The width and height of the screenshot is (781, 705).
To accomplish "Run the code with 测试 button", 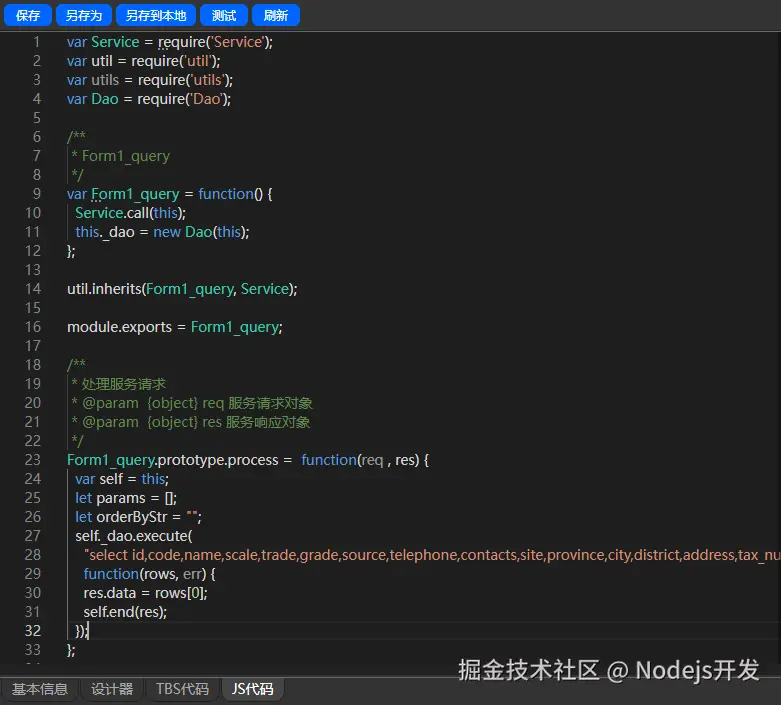I will point(224,15).
